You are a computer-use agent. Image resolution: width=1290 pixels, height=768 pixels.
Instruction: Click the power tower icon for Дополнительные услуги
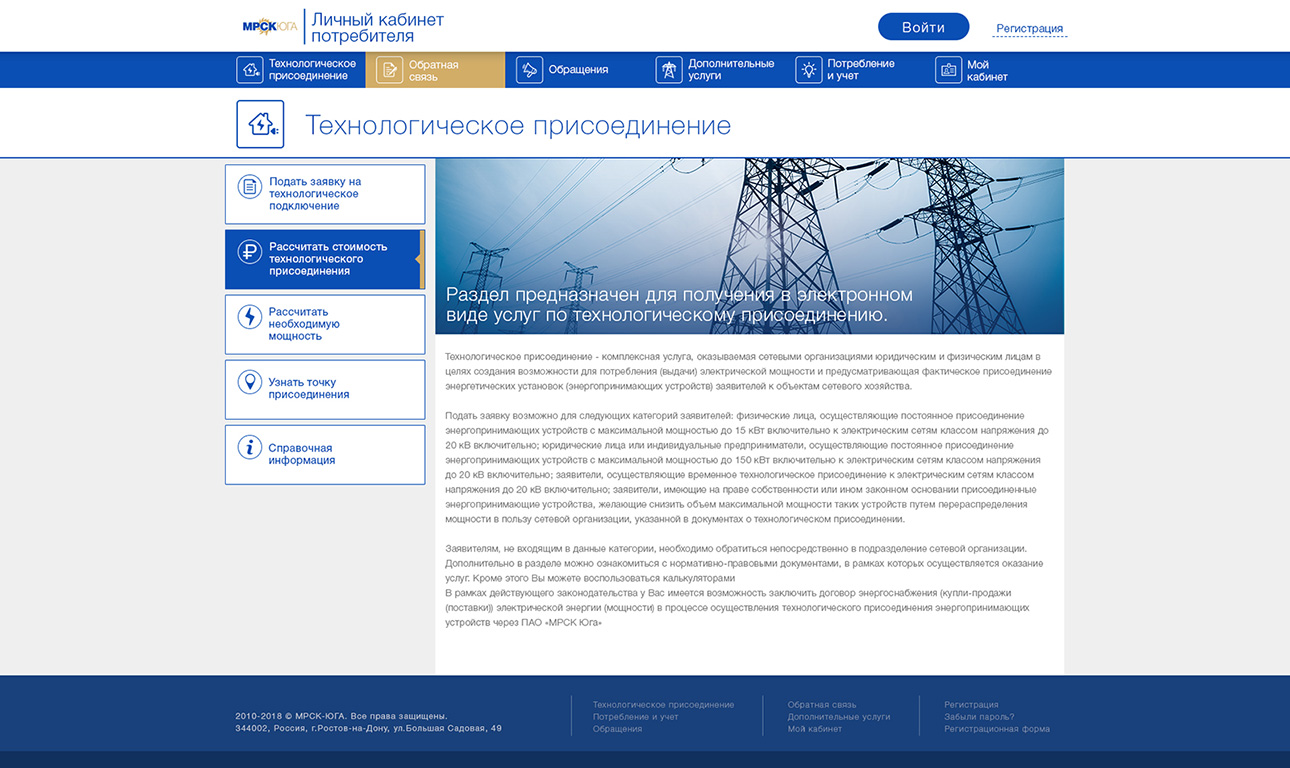(x=668, y=70)
